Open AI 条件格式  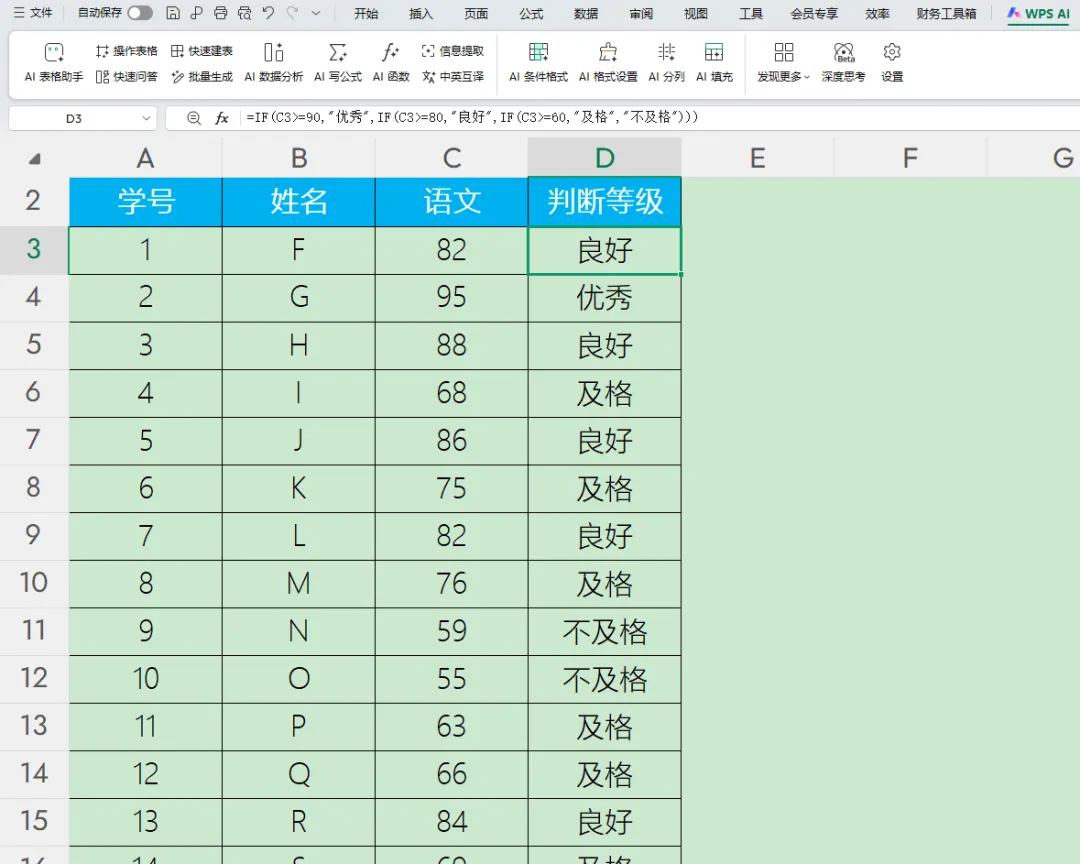click(539, 63)
